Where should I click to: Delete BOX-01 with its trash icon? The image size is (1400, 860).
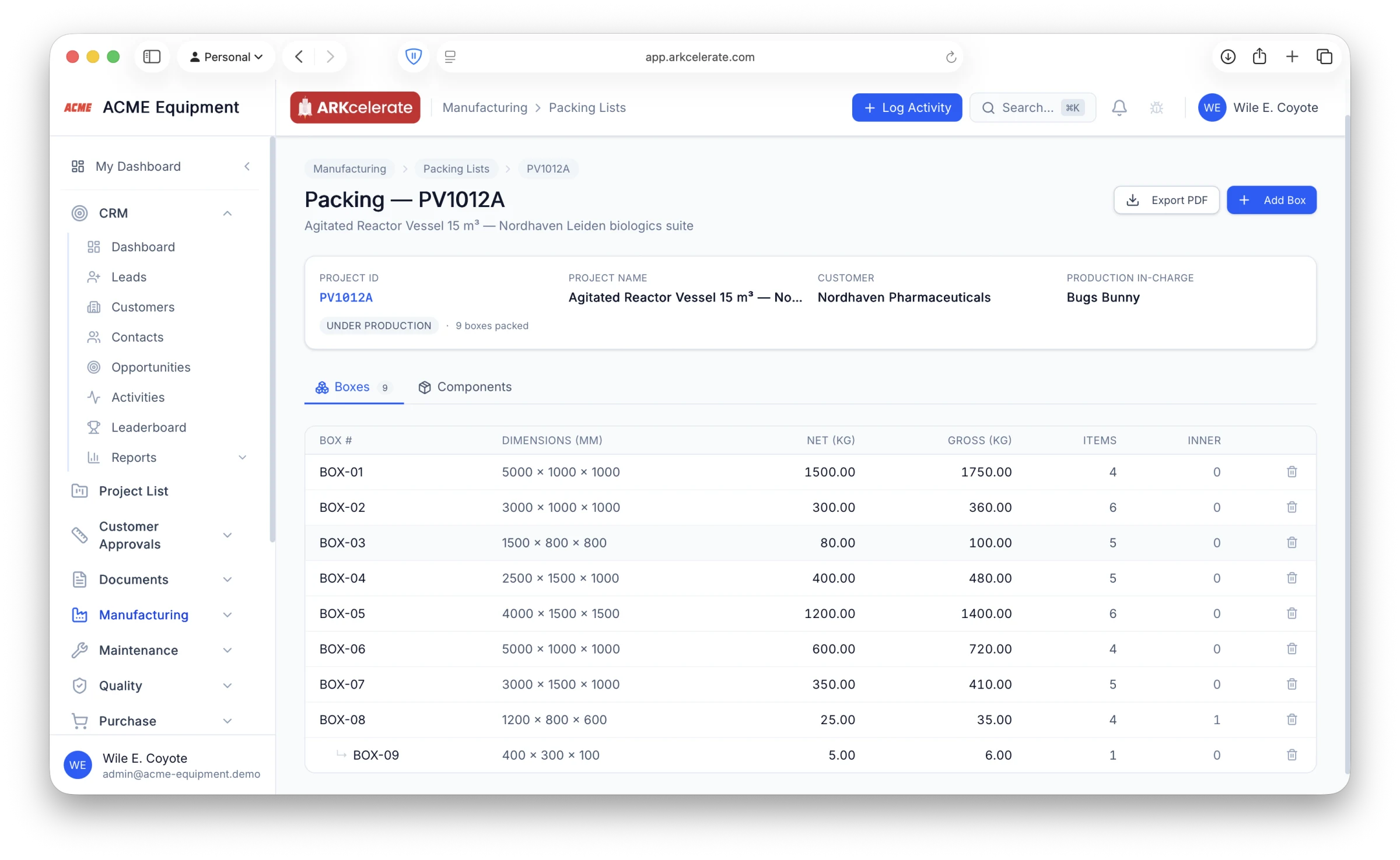point(1291,472)
